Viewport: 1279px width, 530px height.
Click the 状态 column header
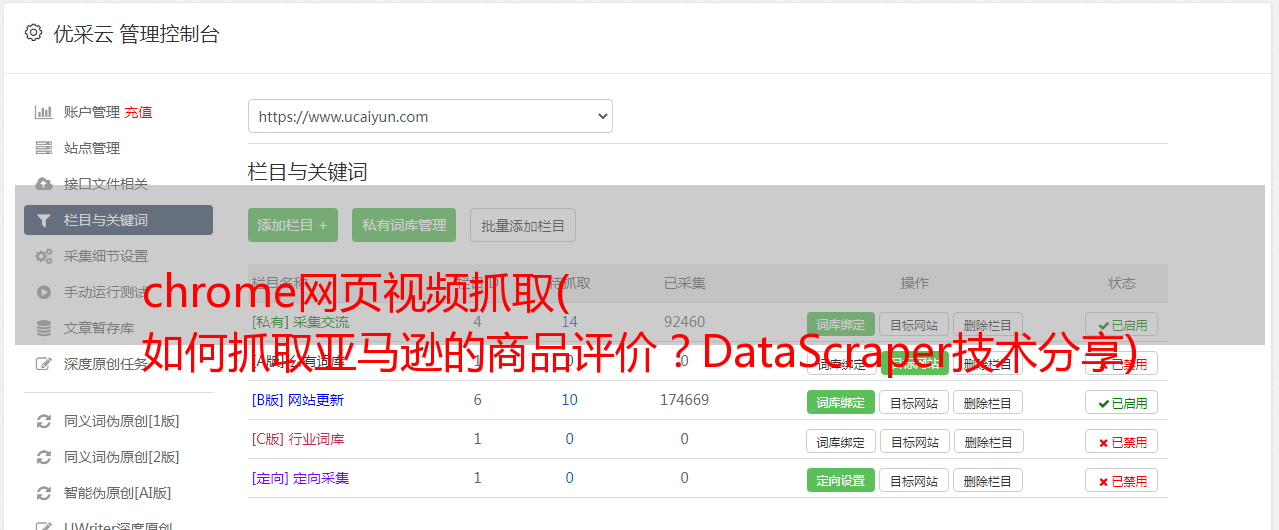coord(1121,283)
